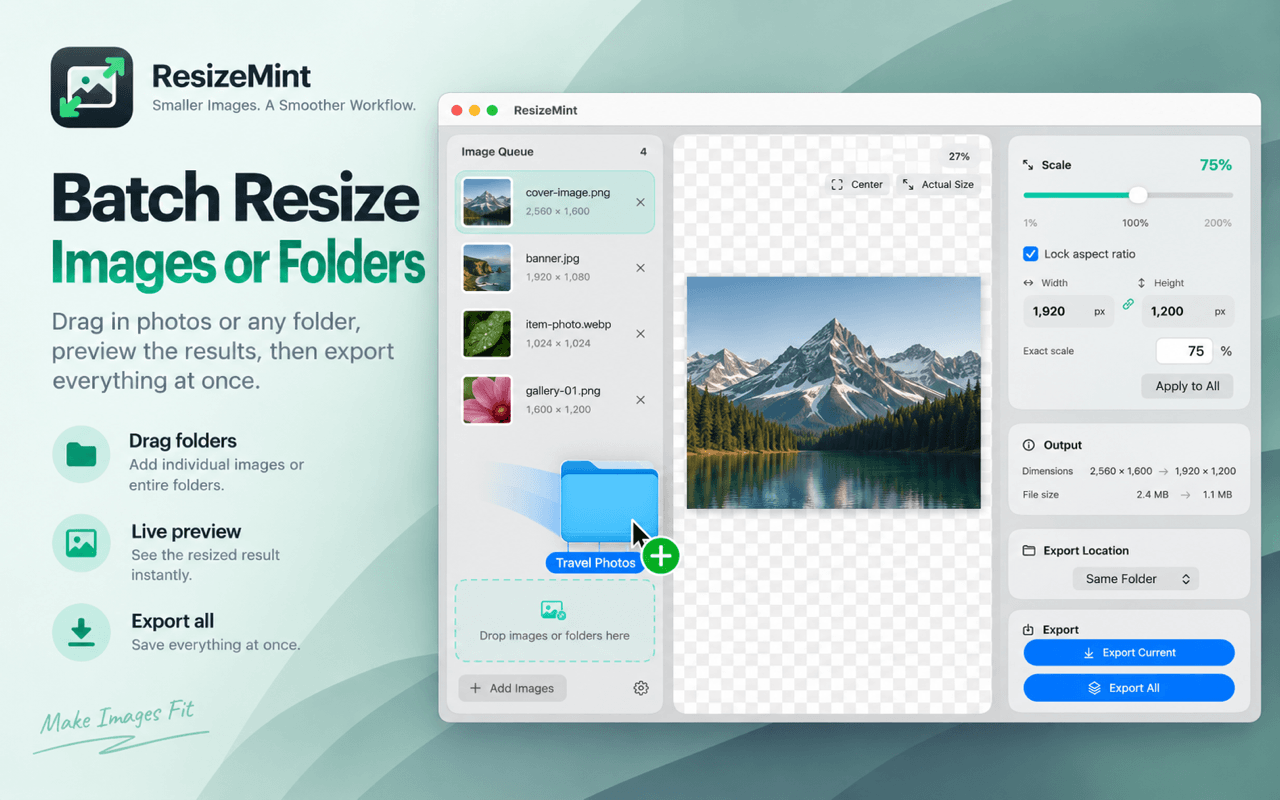The image size is (1280, 800).
Task: Click the 'Image Queue' heading
Action: (x=497, y=152)
